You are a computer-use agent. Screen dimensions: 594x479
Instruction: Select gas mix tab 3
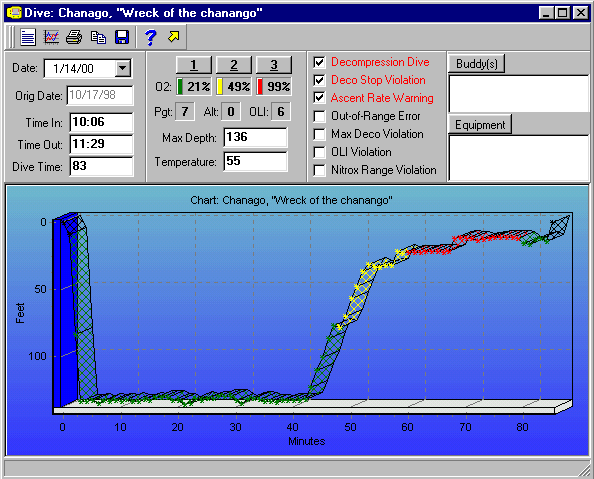[x=274, y=65]
